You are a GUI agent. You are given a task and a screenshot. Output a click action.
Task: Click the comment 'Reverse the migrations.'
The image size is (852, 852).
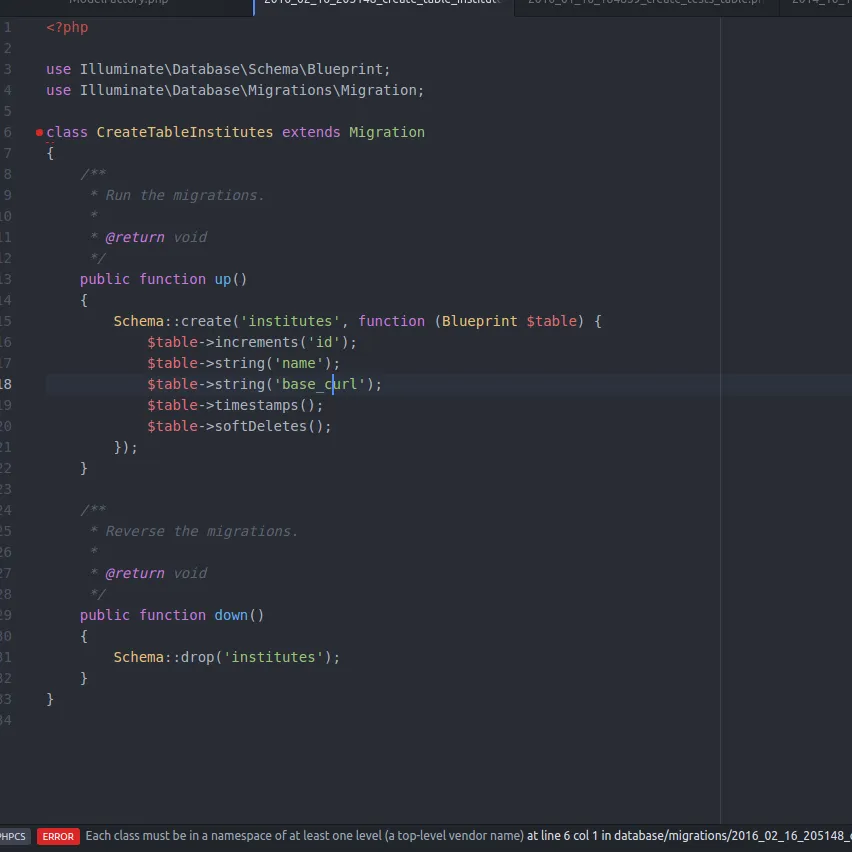click(202, 531)
